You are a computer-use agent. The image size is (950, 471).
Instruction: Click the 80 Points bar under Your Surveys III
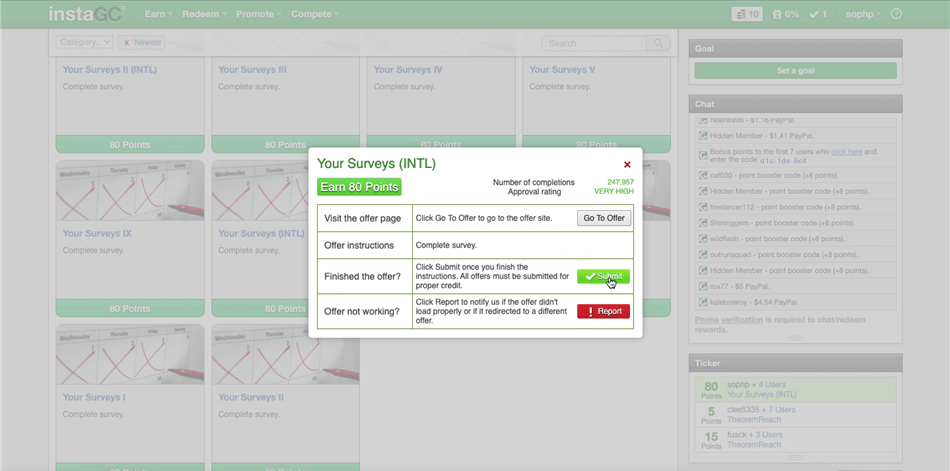(285, 145)
